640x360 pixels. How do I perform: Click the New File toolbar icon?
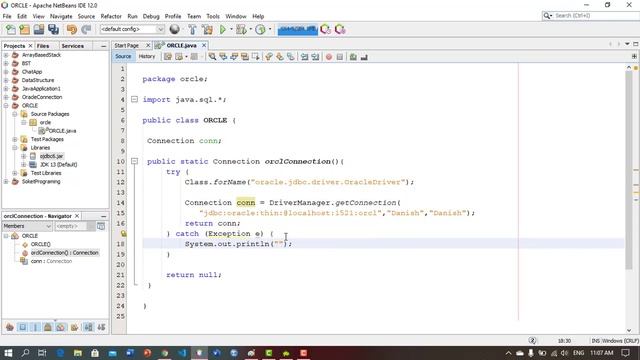[11, 29]
